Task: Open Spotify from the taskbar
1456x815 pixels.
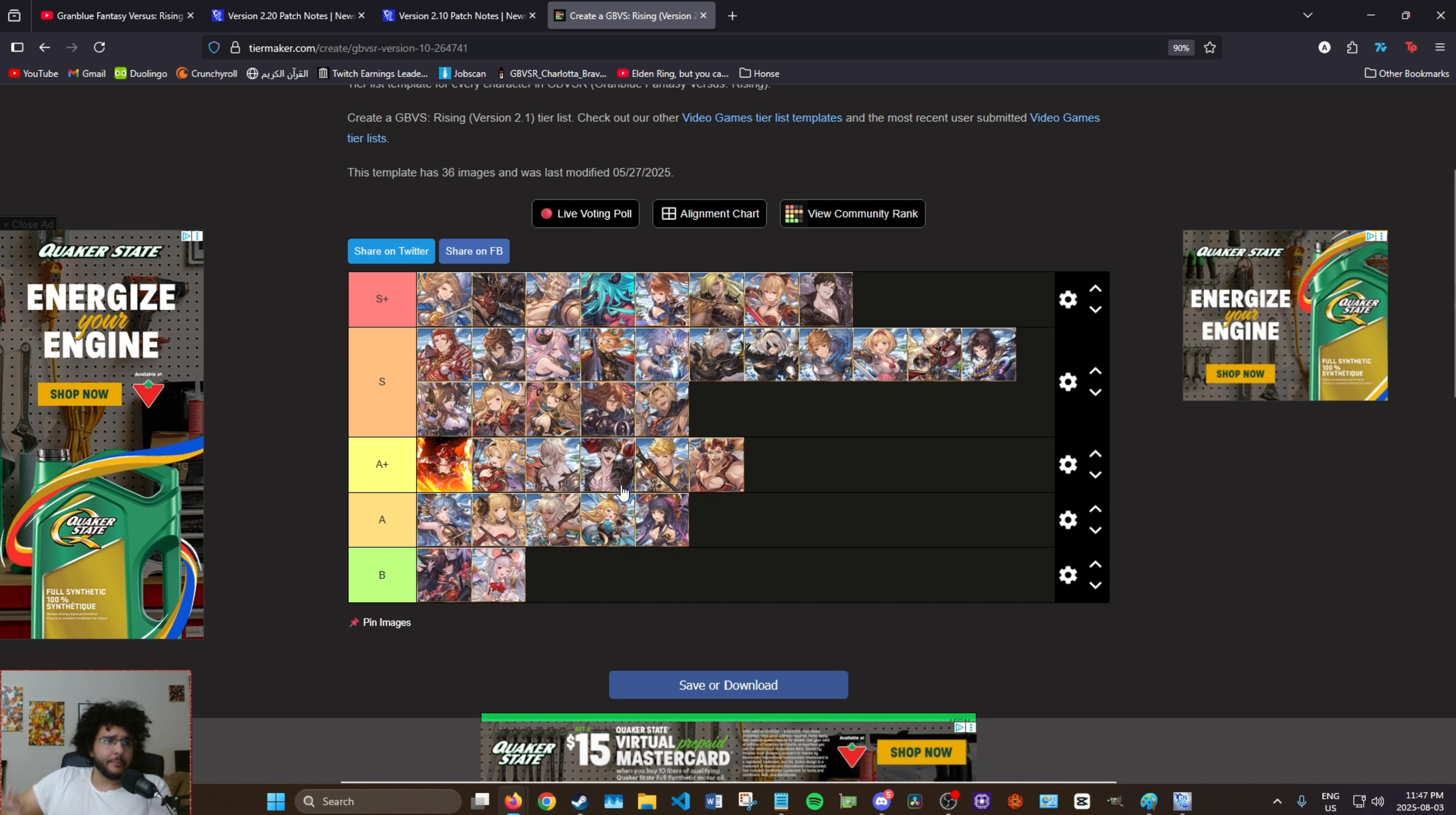Action: tap(814, 801)
